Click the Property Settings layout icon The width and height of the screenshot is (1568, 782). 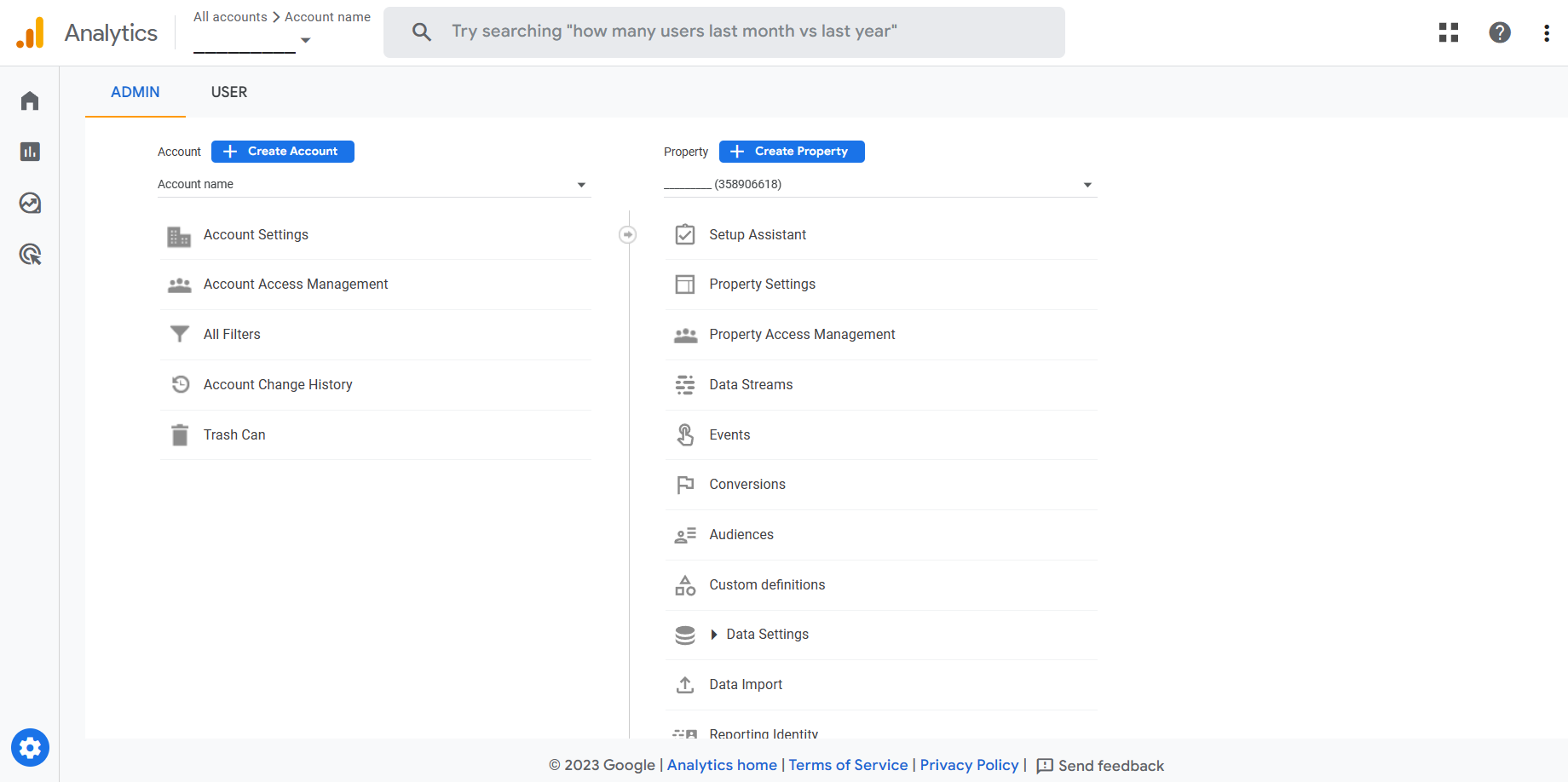[685, 285]
